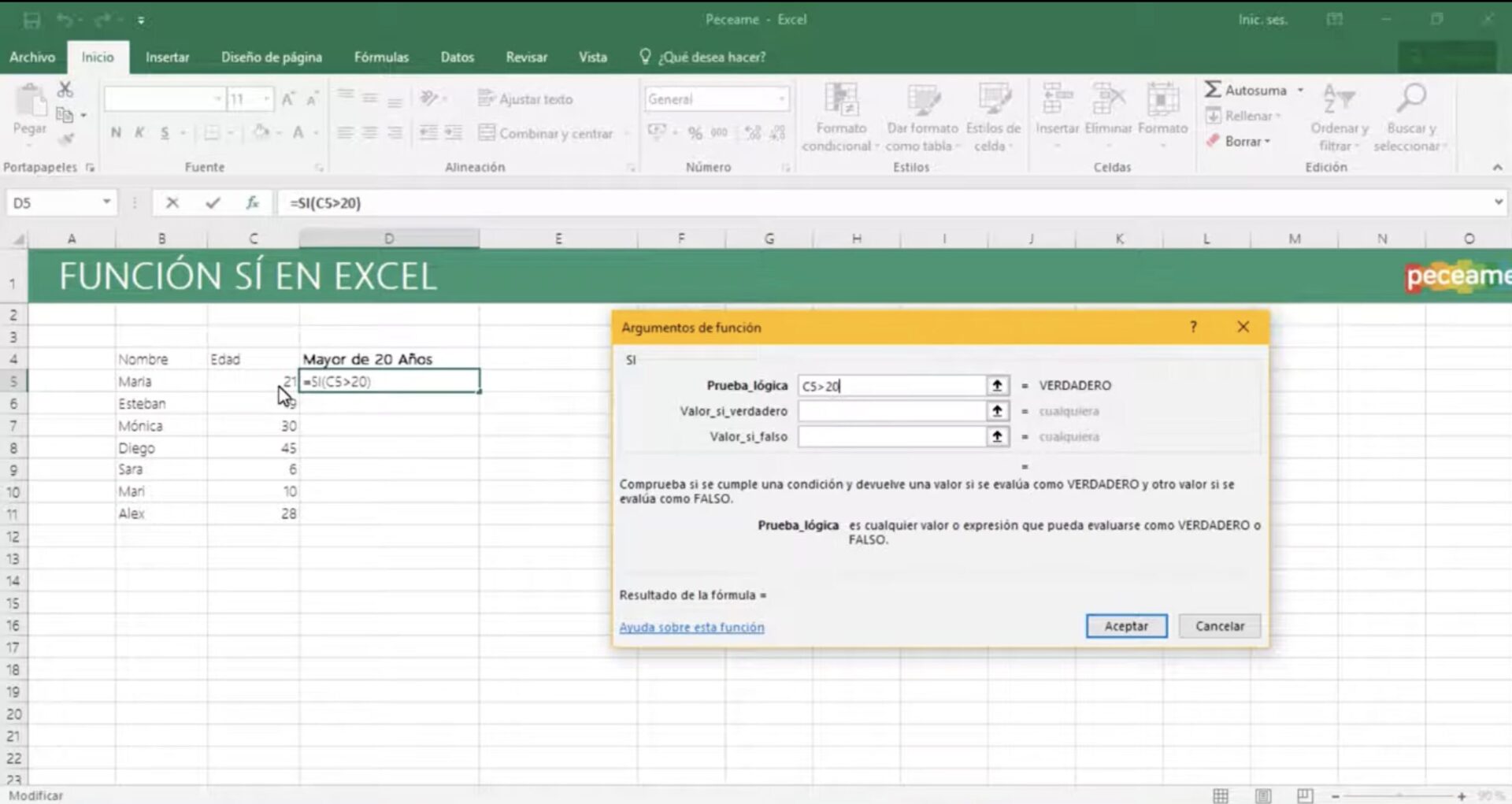
Task: Collapse dialog via Valor_si_falso range arrow
Action: pyautogui.click(x=998, y=436)
